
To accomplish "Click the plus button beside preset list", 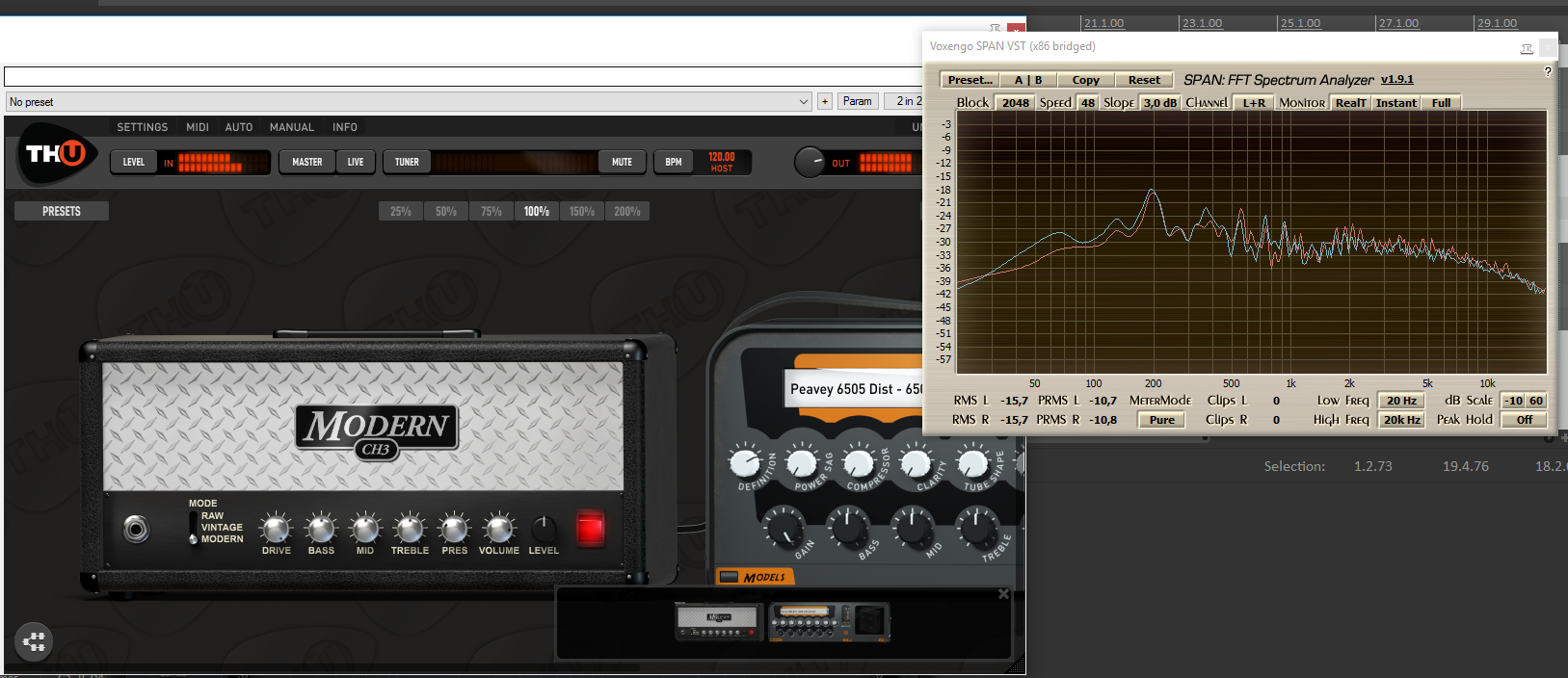I will pos(825,101).
